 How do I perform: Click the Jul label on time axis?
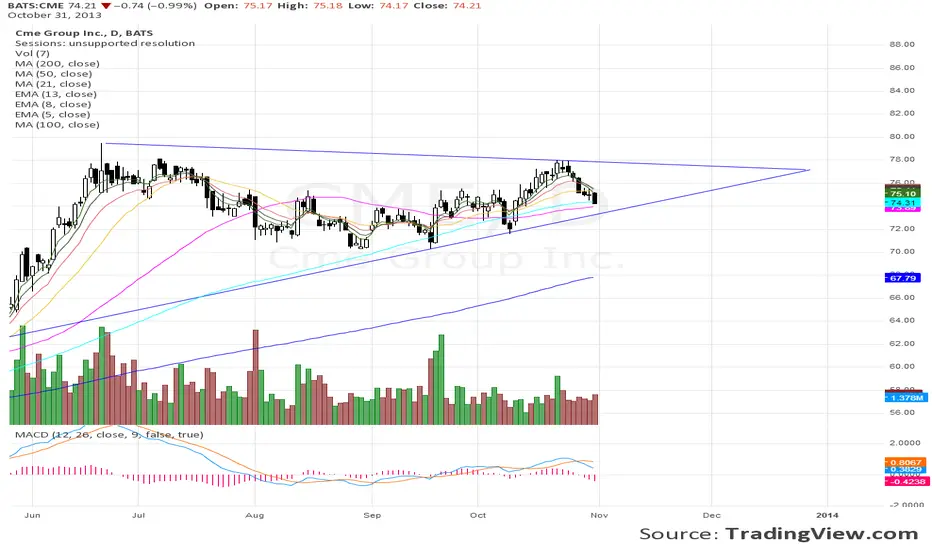click(x=138, y=515)
